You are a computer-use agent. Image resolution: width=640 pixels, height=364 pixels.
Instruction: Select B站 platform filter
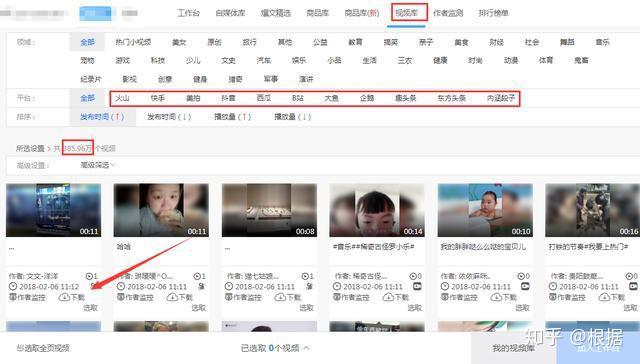(298, 98)
